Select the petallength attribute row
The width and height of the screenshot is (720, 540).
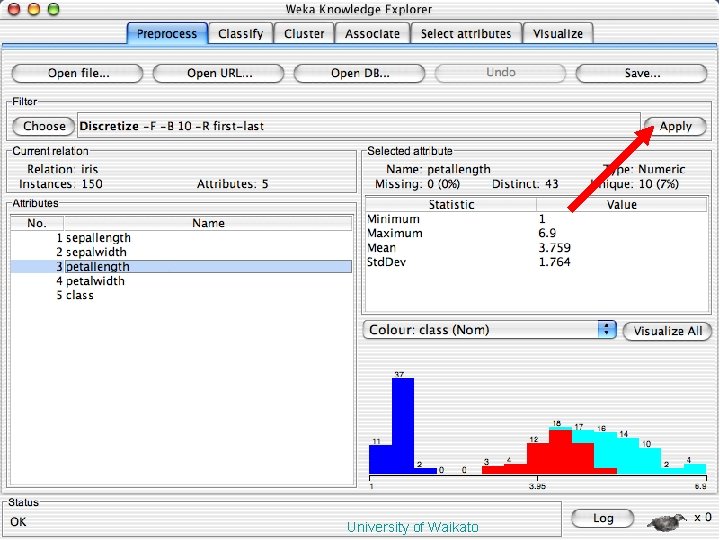181,266
